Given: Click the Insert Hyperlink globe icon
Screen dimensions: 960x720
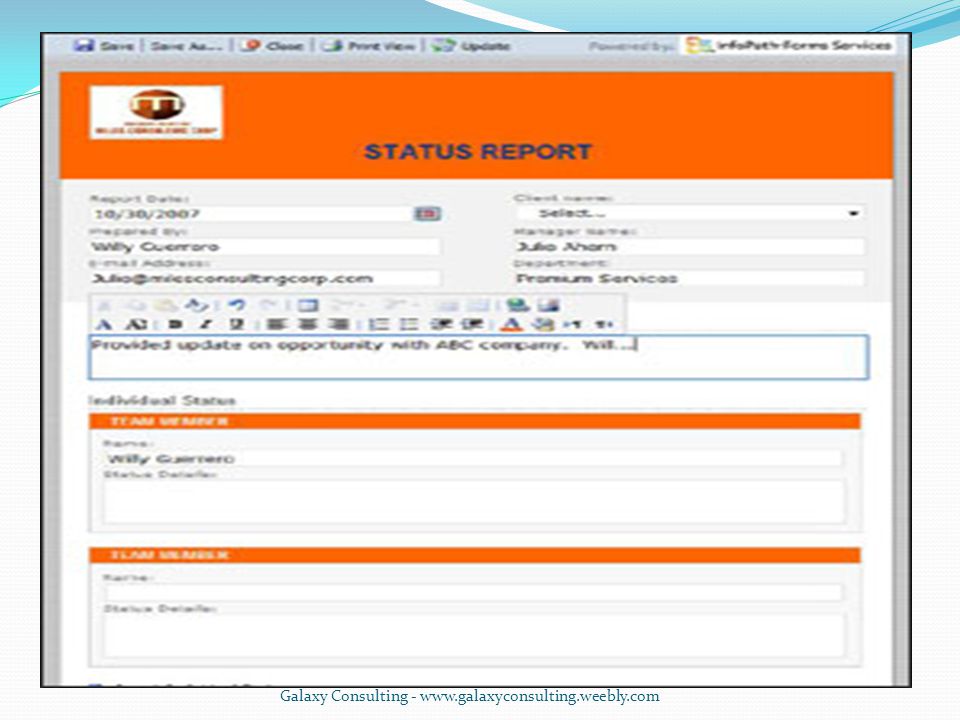Looking at the screenshot, I should pos(518,305).
